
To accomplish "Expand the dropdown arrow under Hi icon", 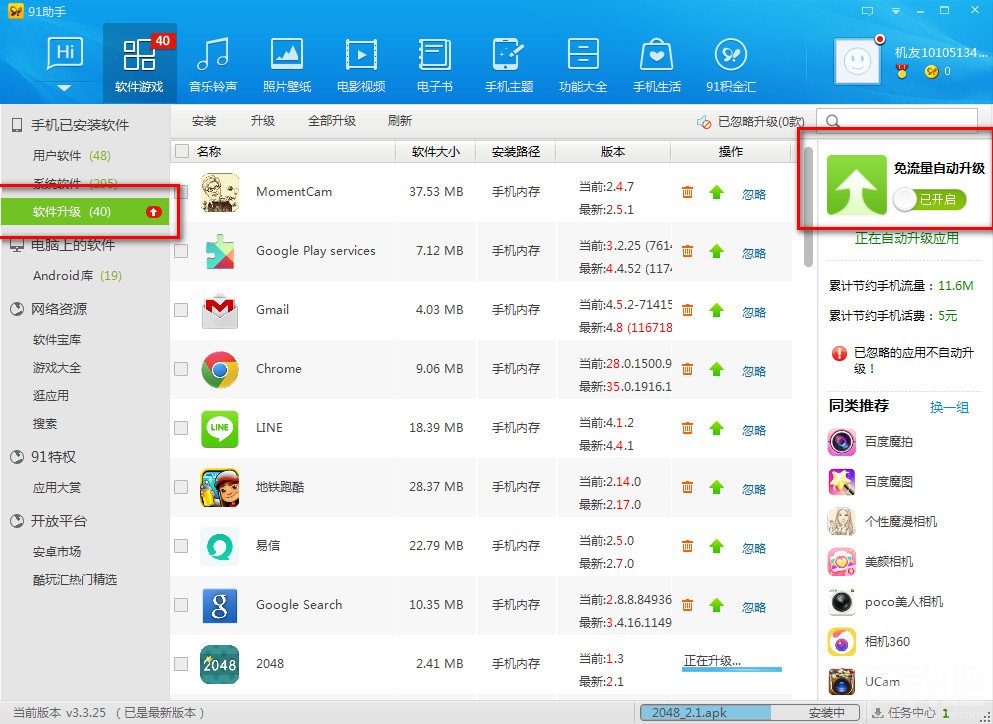I will click(65, 88).
